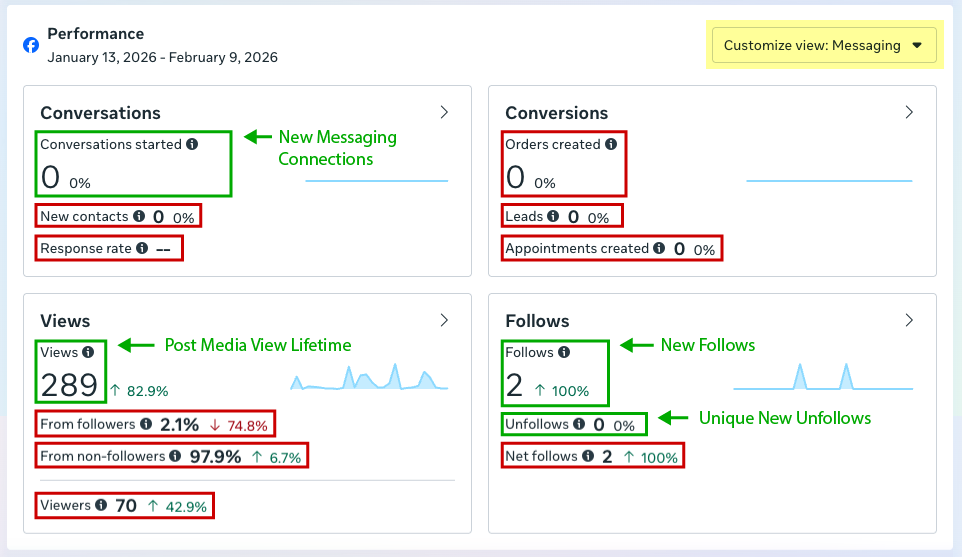Open the Views card arrow
This screenshot has width=962, height=557.
444,320
